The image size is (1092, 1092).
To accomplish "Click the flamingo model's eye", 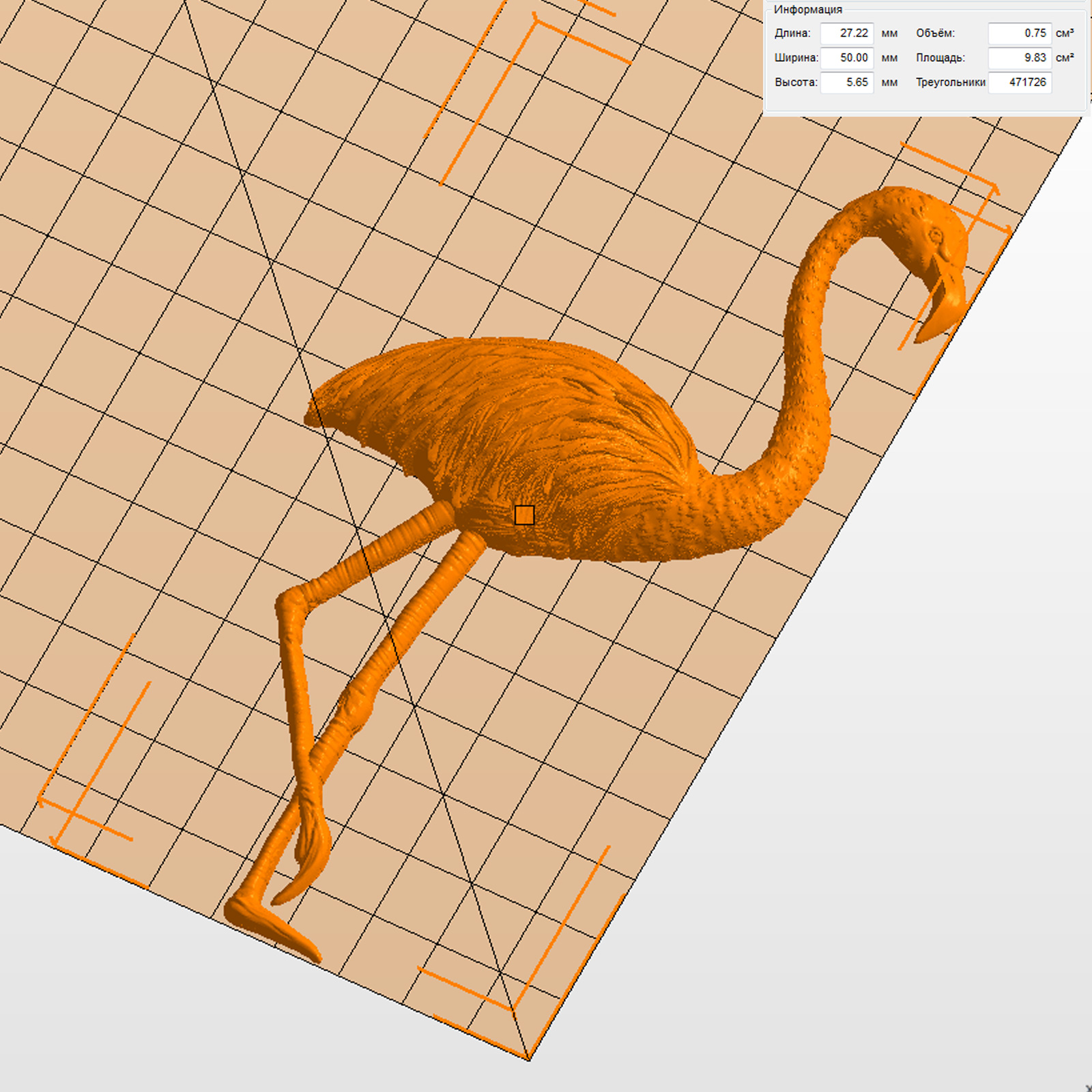I will [935, 235].
